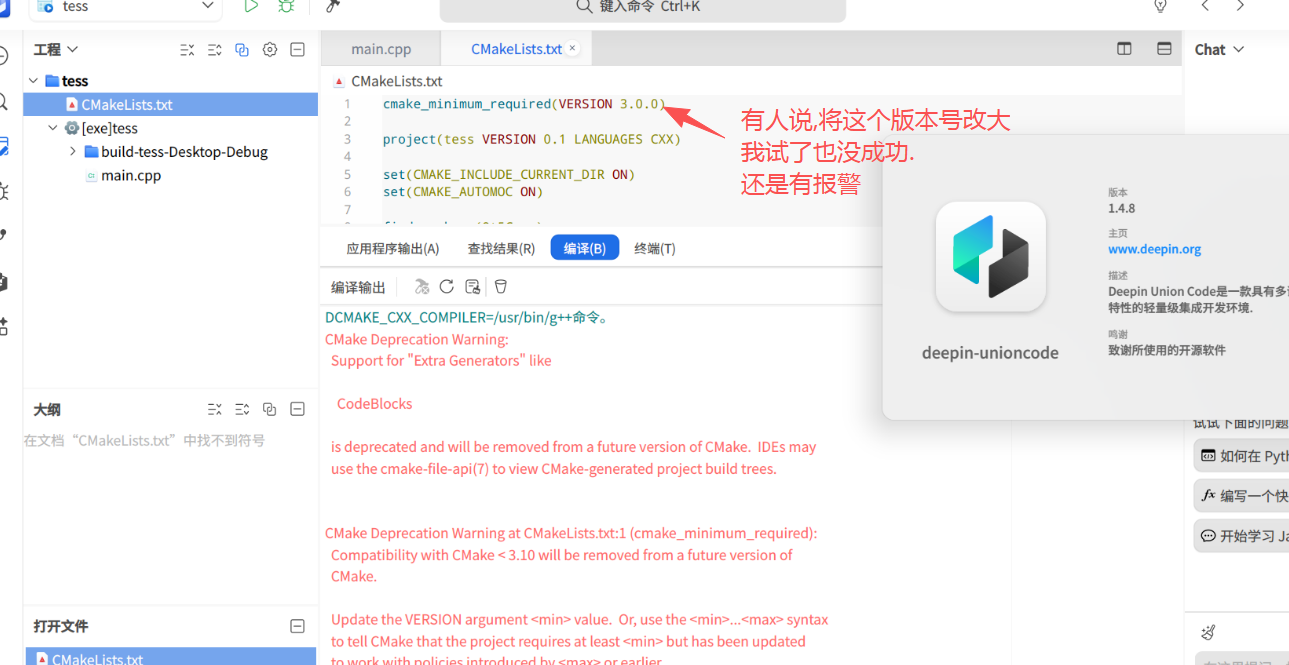Image resolution: width=1289 pixels, height=665 pixels.
Task: Collapse all items in the 工程 panel
Action: pyautogui.click(x=187, y=50)
